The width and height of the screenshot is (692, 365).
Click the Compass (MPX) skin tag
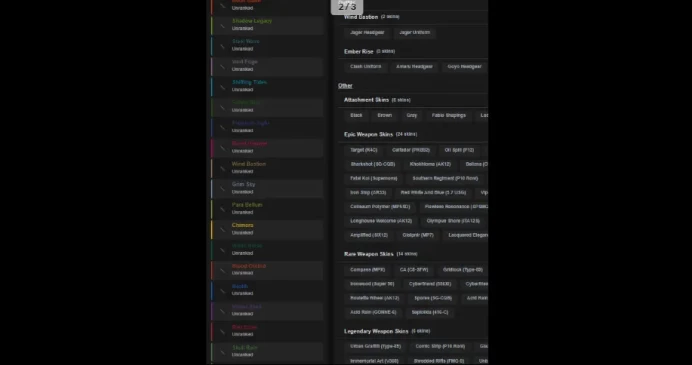point(367,270)
